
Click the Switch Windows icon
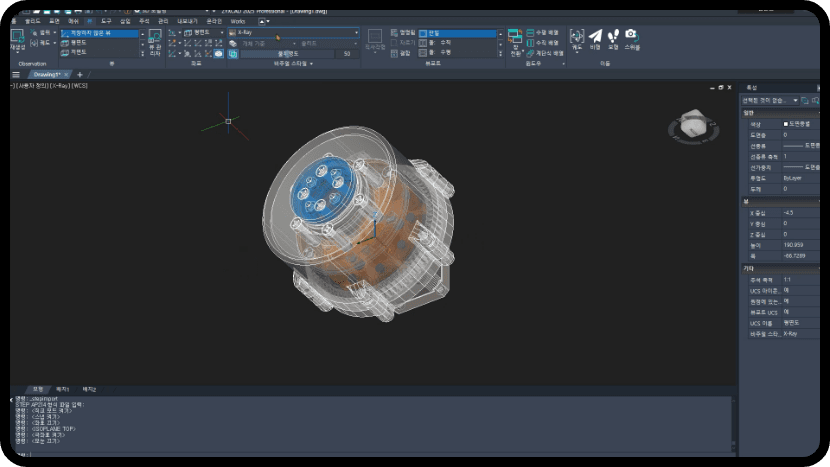tap(515, 36)
